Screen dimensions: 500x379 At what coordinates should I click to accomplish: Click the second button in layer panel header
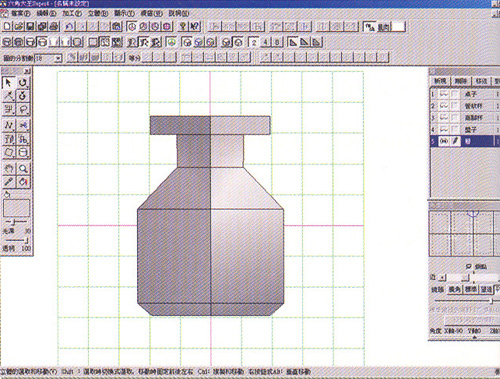click(x=461, y=81)
